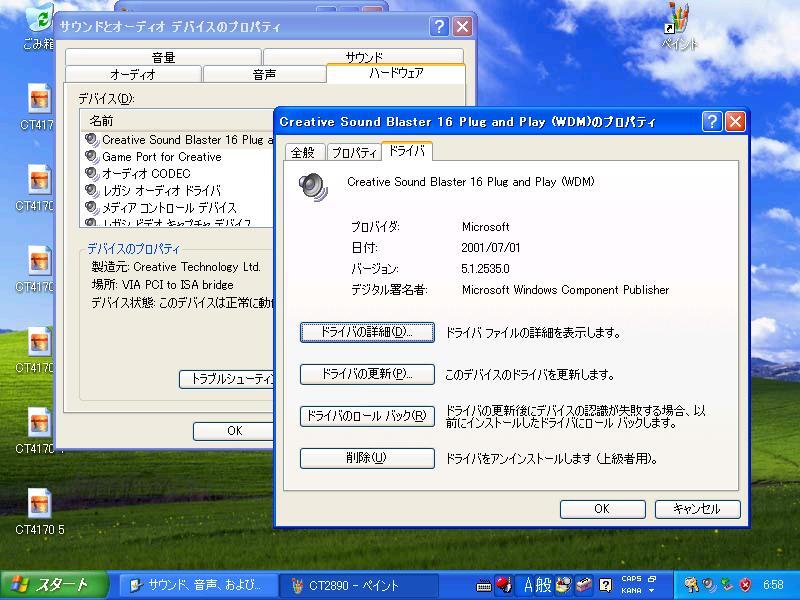Click the 場所: VIA PCI to ISA bridge text
This screenshot has width=800, height=600.
[x=162, y=285]
